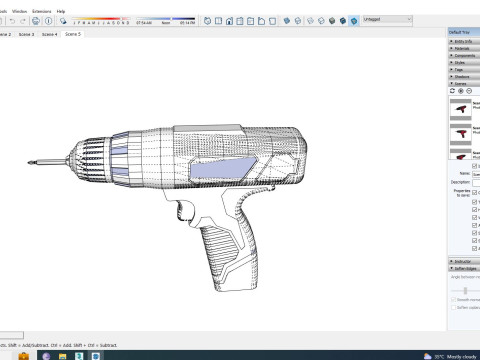Toggle Hidden Geometry property checkbox
The width and height of the screenshot is (480, 360).
tap(475, 202)
